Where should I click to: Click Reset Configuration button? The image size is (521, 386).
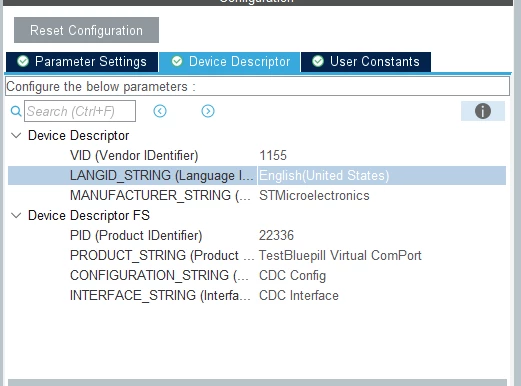86,30
